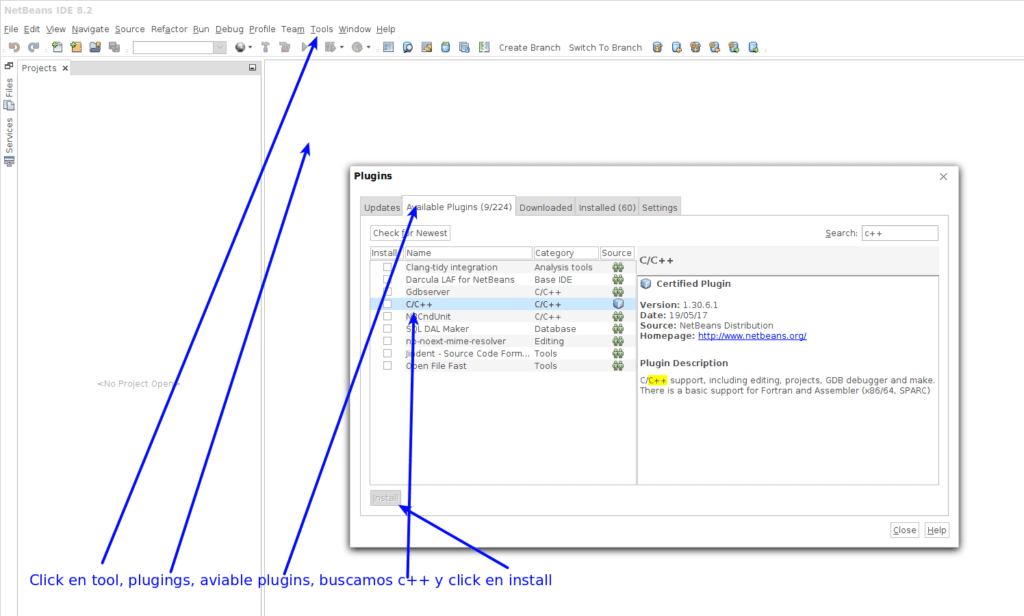Click the restore-window icon above Files

click(x=9, y=66)
